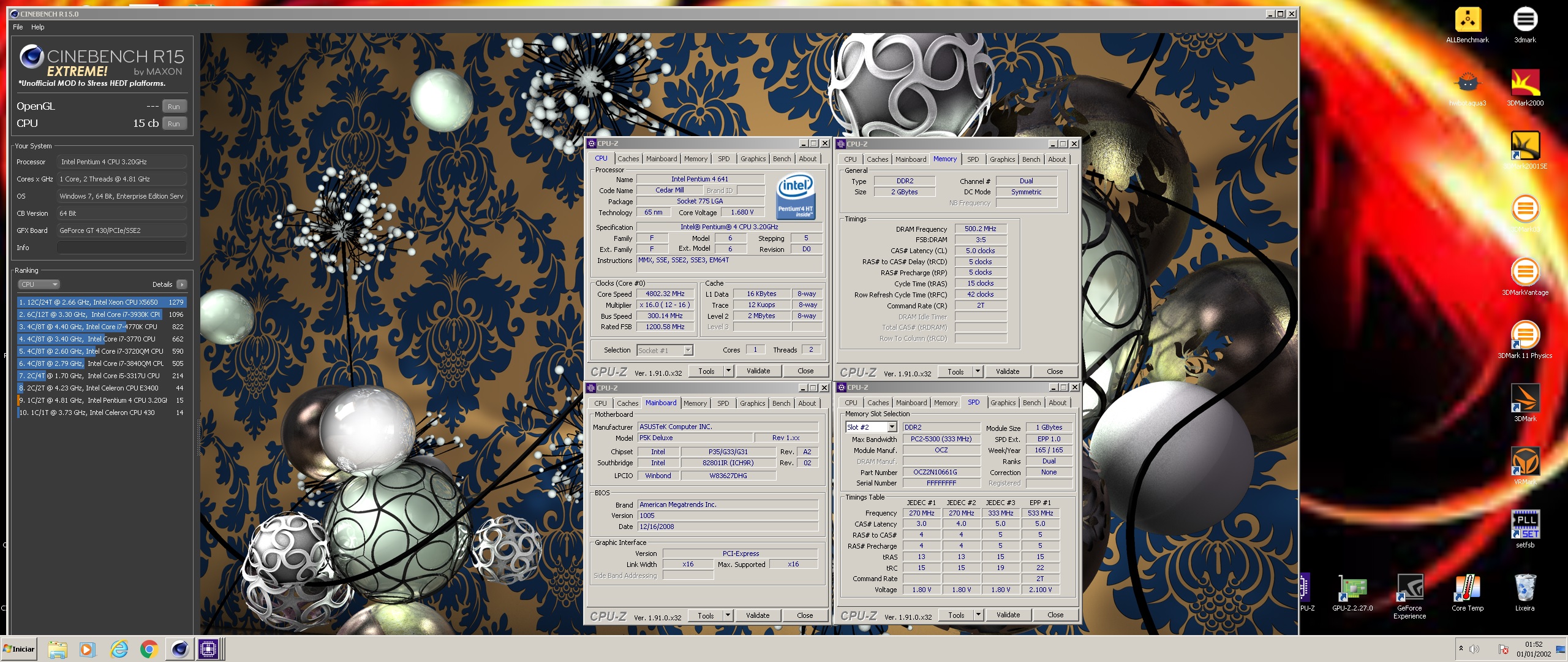Click the DRAM Frequency value 500.2 MHz
The image size is (1568, 662).
click(980, 229)
